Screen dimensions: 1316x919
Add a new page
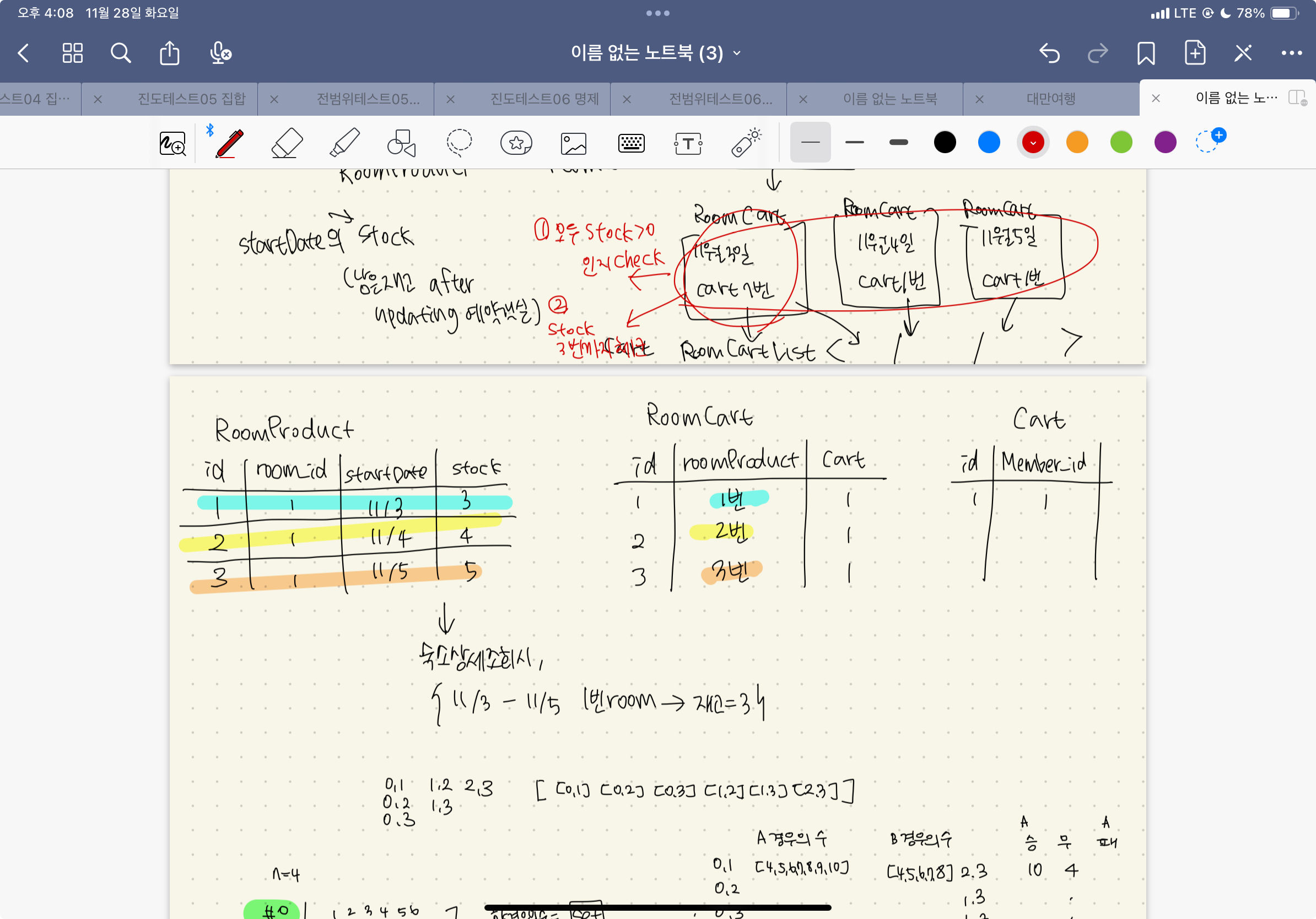(x=1195, y=53)
